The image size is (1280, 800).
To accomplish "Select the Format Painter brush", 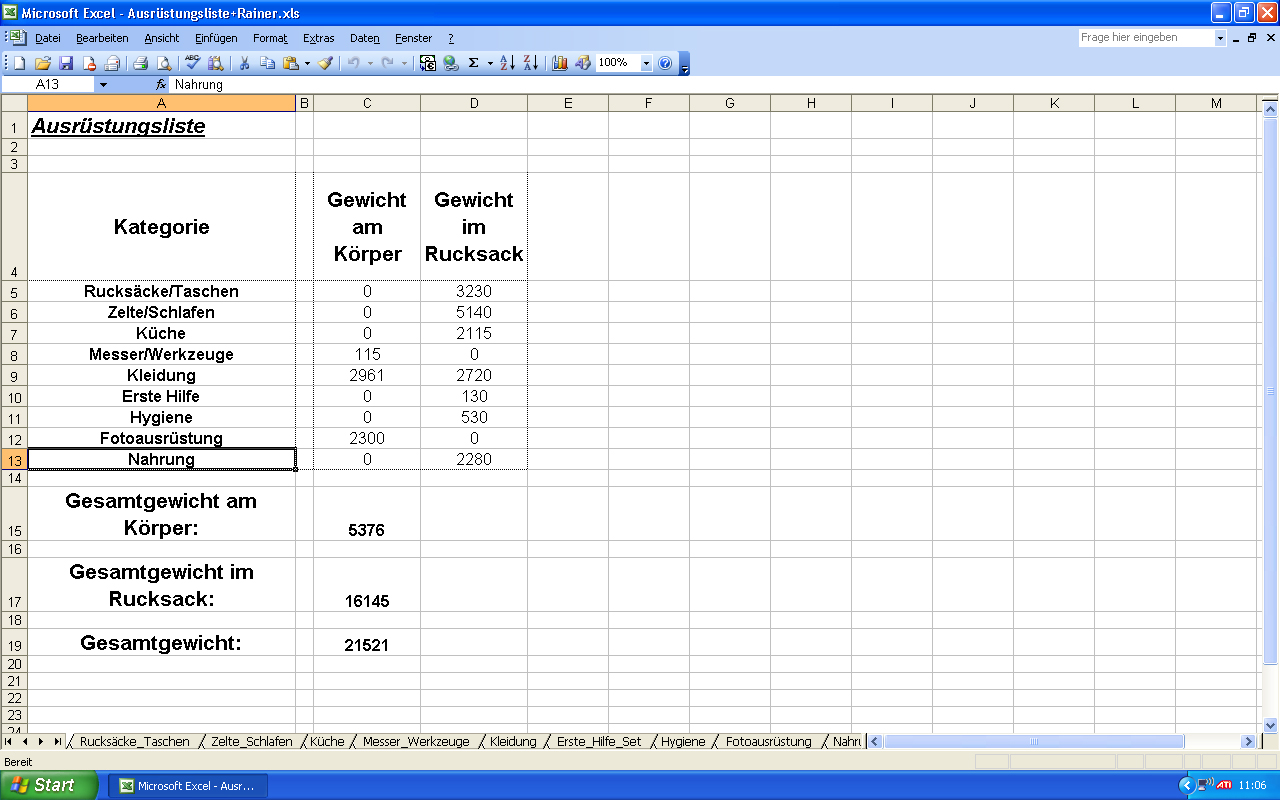I will 326,63.
